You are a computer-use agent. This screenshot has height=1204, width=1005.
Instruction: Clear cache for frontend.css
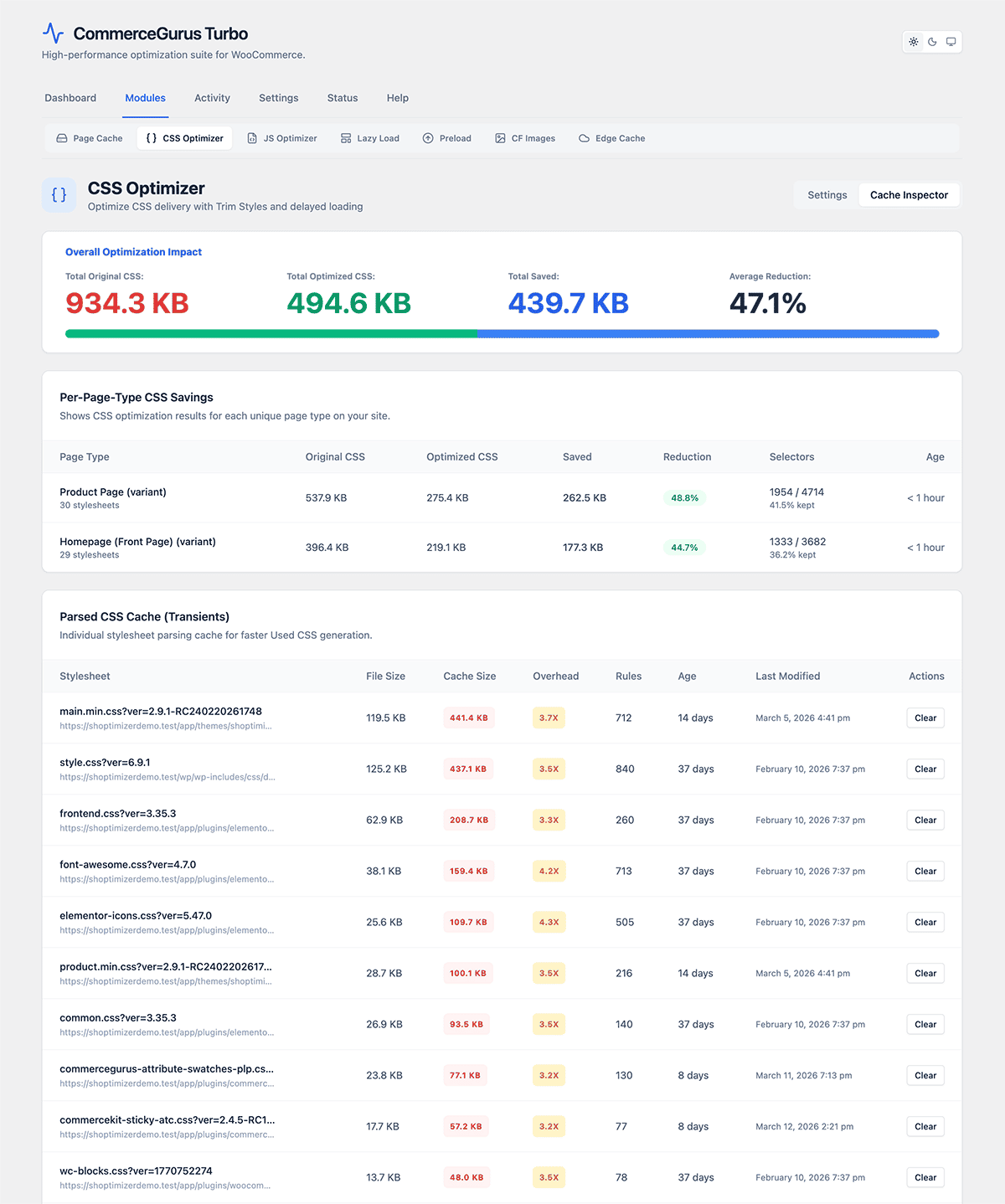[x=925, y=821]
